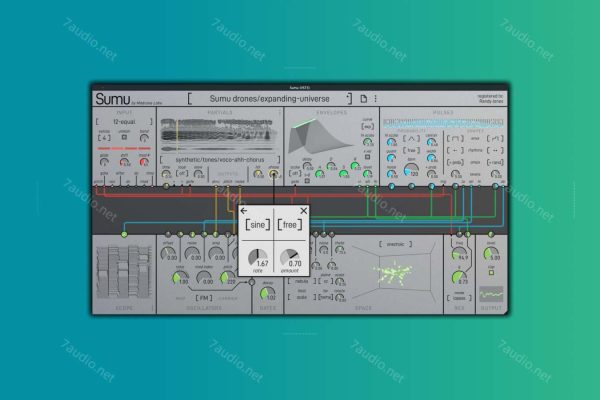Viewport: 600px width, 400px height.
Task: Click the back arrow in the modulation popup
Action: tap(244, 211)
